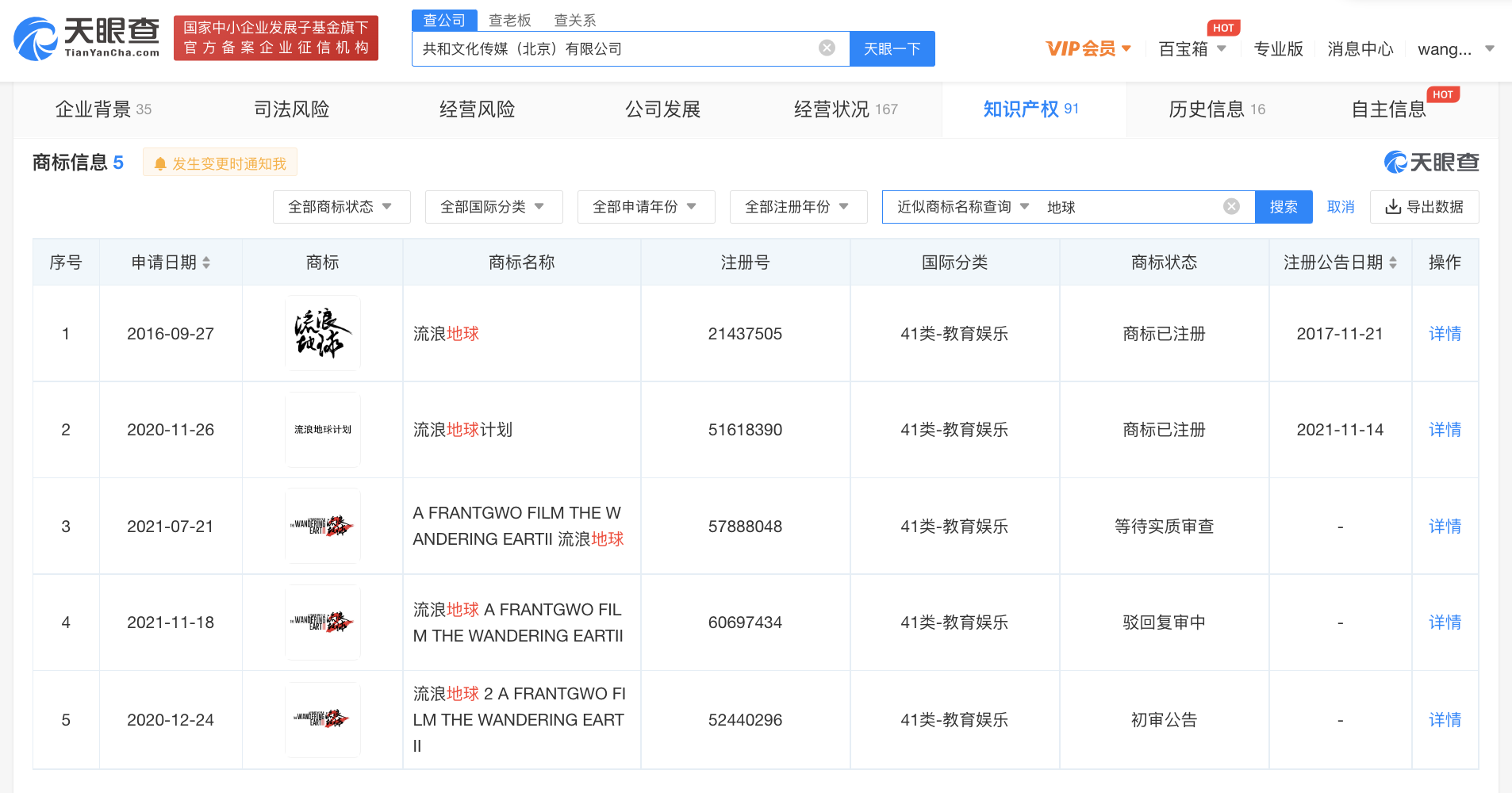Open 详情 for trademark 21437505
1512x793 pixels.
1445,334
